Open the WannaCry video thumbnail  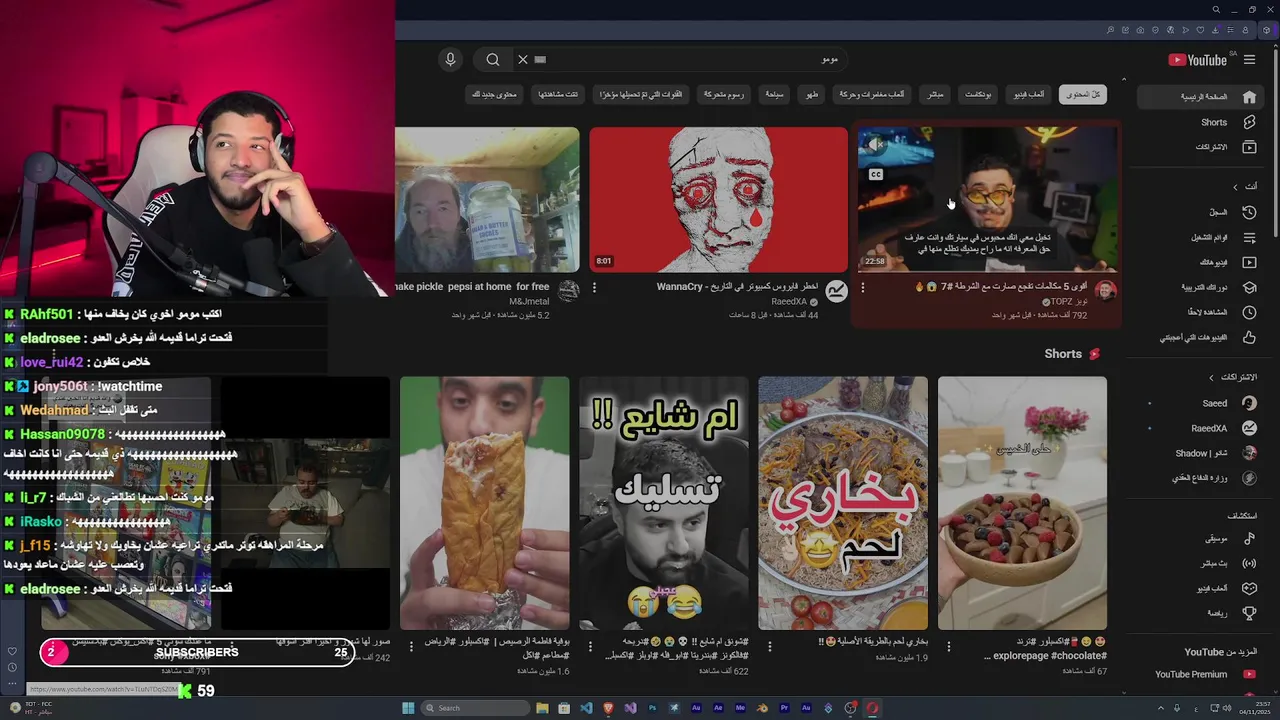pos(718,199)
